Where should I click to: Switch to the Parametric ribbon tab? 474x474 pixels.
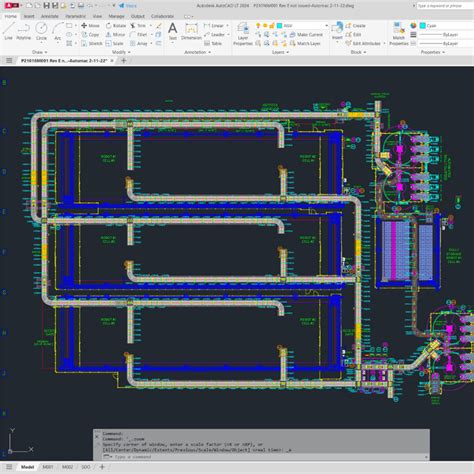tap(76, 16)
